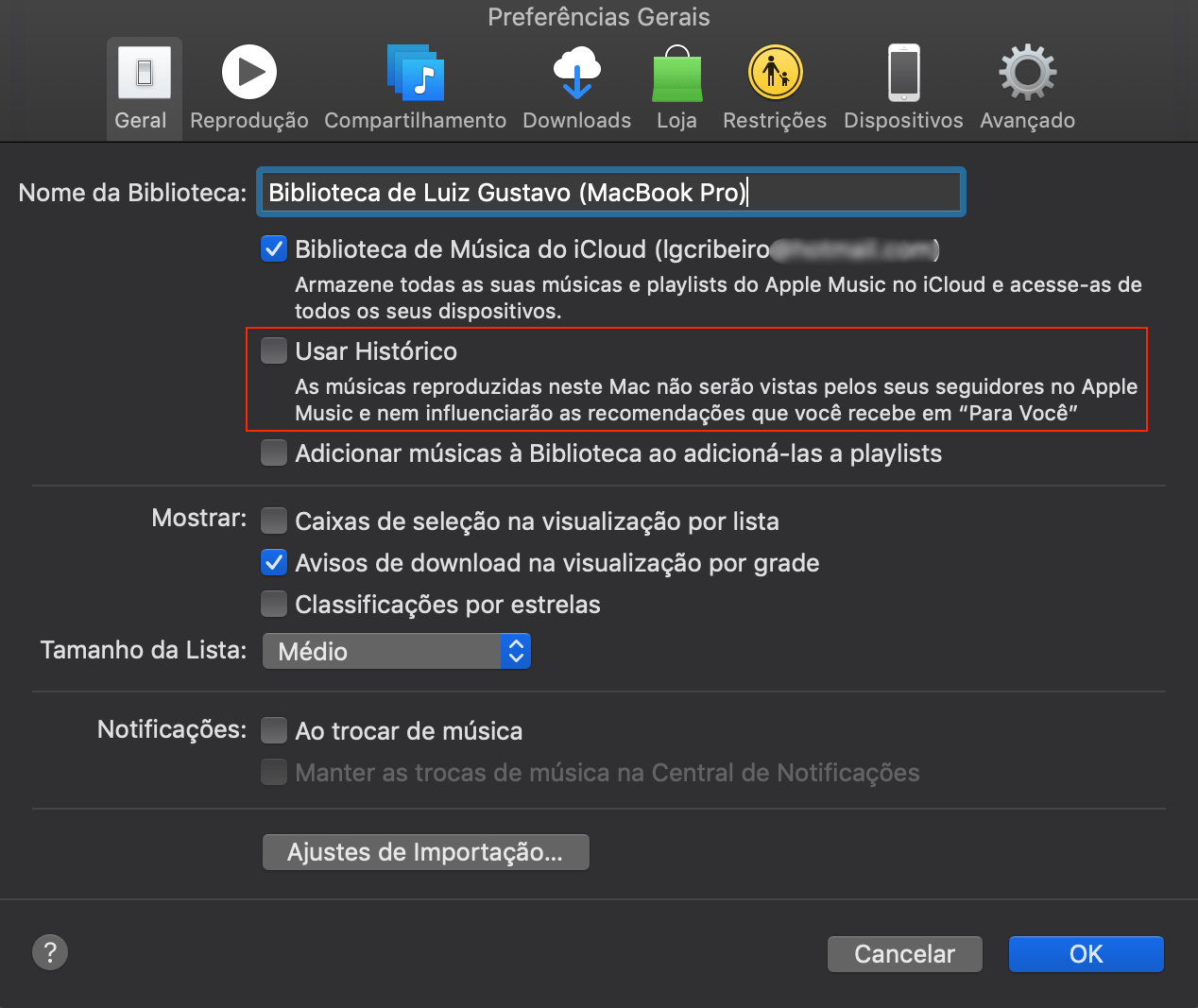Open the Tamanho da Lista Médio dropdown
The image size is (1198, 1008).
397,651
